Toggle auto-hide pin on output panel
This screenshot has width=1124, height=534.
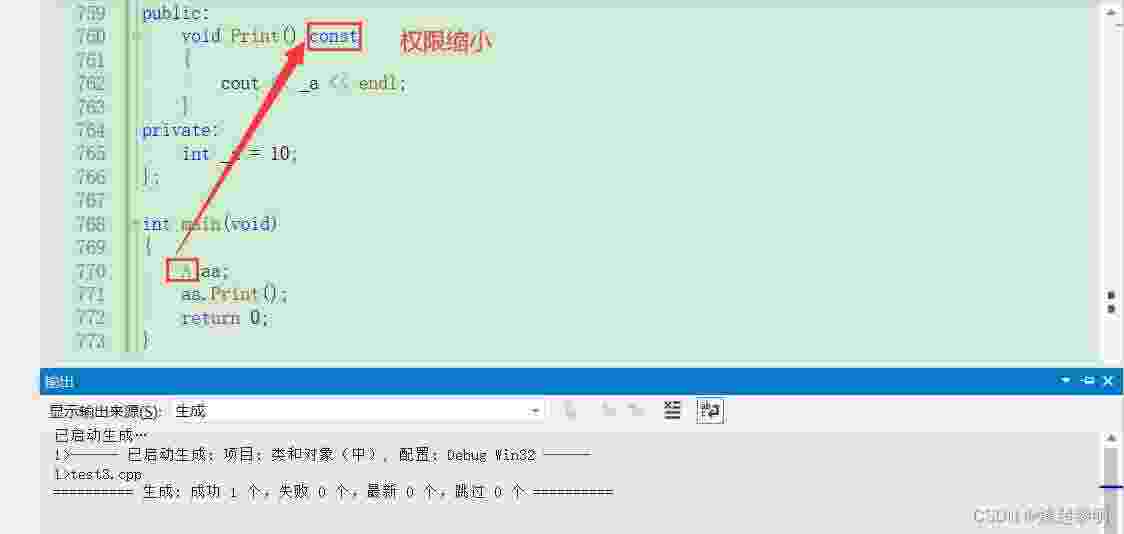pyautogui.click(x=1088, y=381)
